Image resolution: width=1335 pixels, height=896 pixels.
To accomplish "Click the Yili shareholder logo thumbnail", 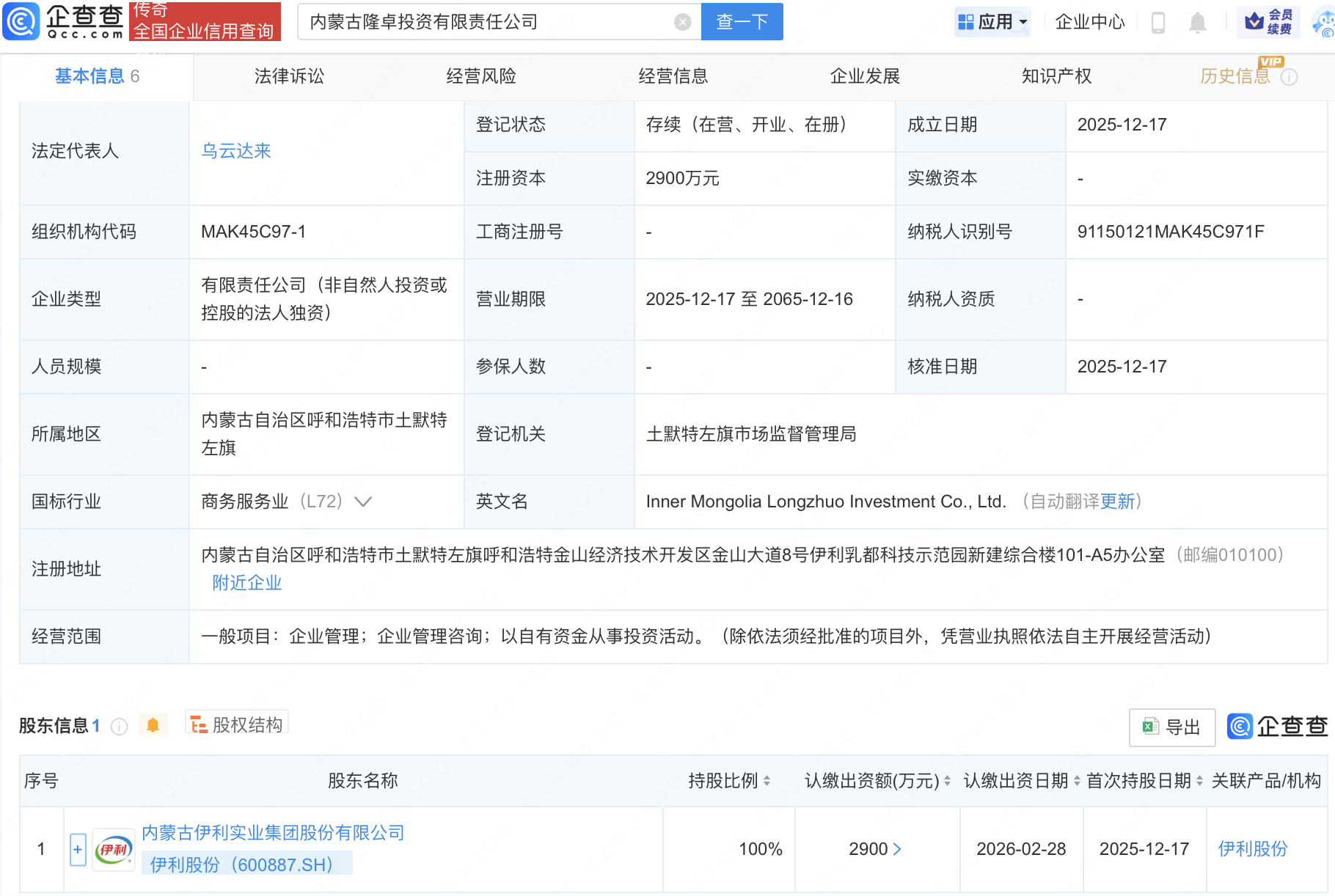I will 114,850.
